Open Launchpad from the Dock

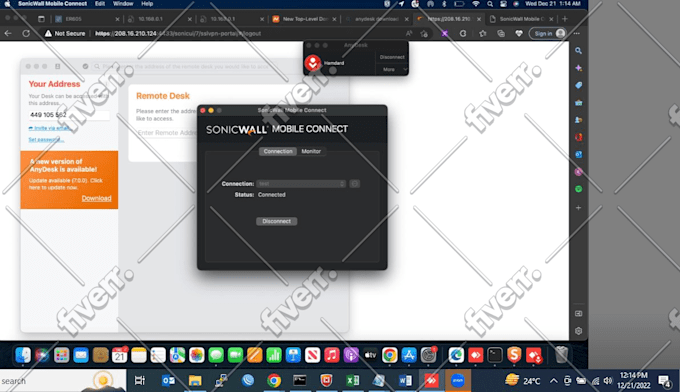tap(61, 355)
